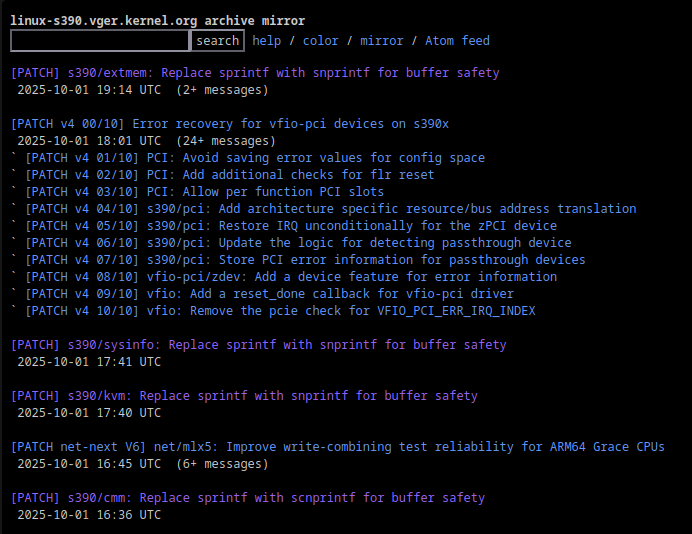Open patch 07/10 Store PCI error information
This screenshot has height=534, width=692.
(x=306, y=260)
